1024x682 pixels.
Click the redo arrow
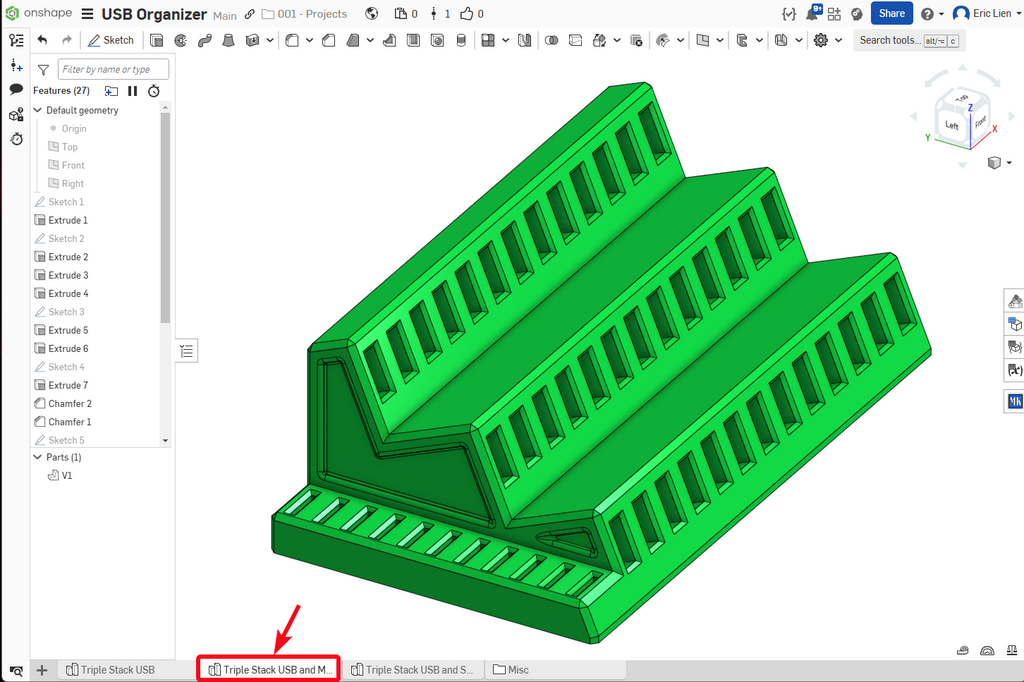pos(67,40)
